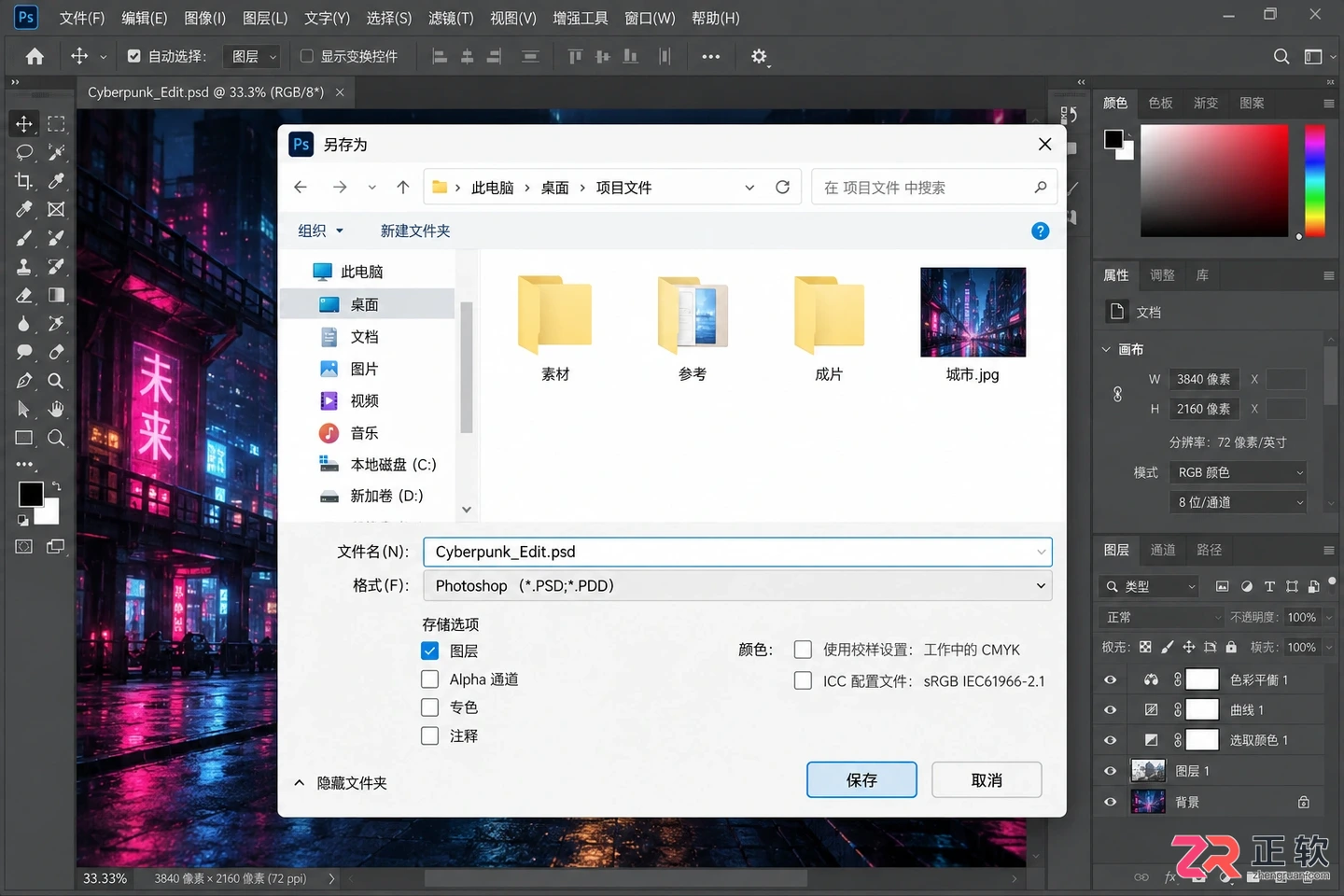Enable the 注释 checkbox
Screen dimensions: 1344x896
pyautogui.click(x=430, y=735)
